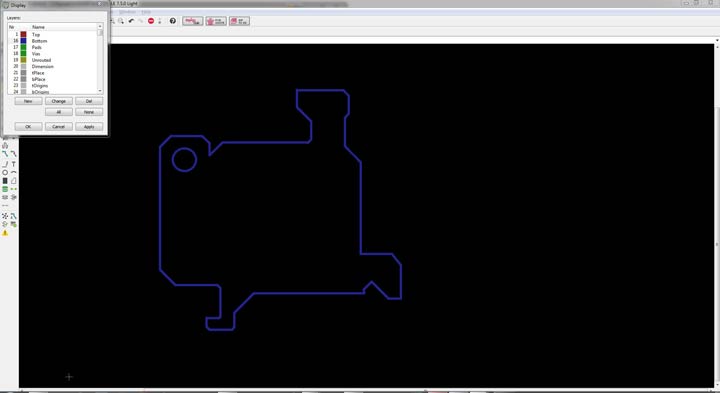This screenshot has width=720, height=393.
Task: Click the layer list scroll-up arrow
Action: (100, 27)
